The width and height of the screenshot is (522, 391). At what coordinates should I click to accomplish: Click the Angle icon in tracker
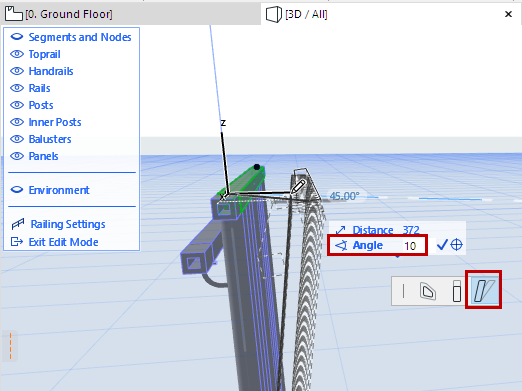(x=341, y=246)
